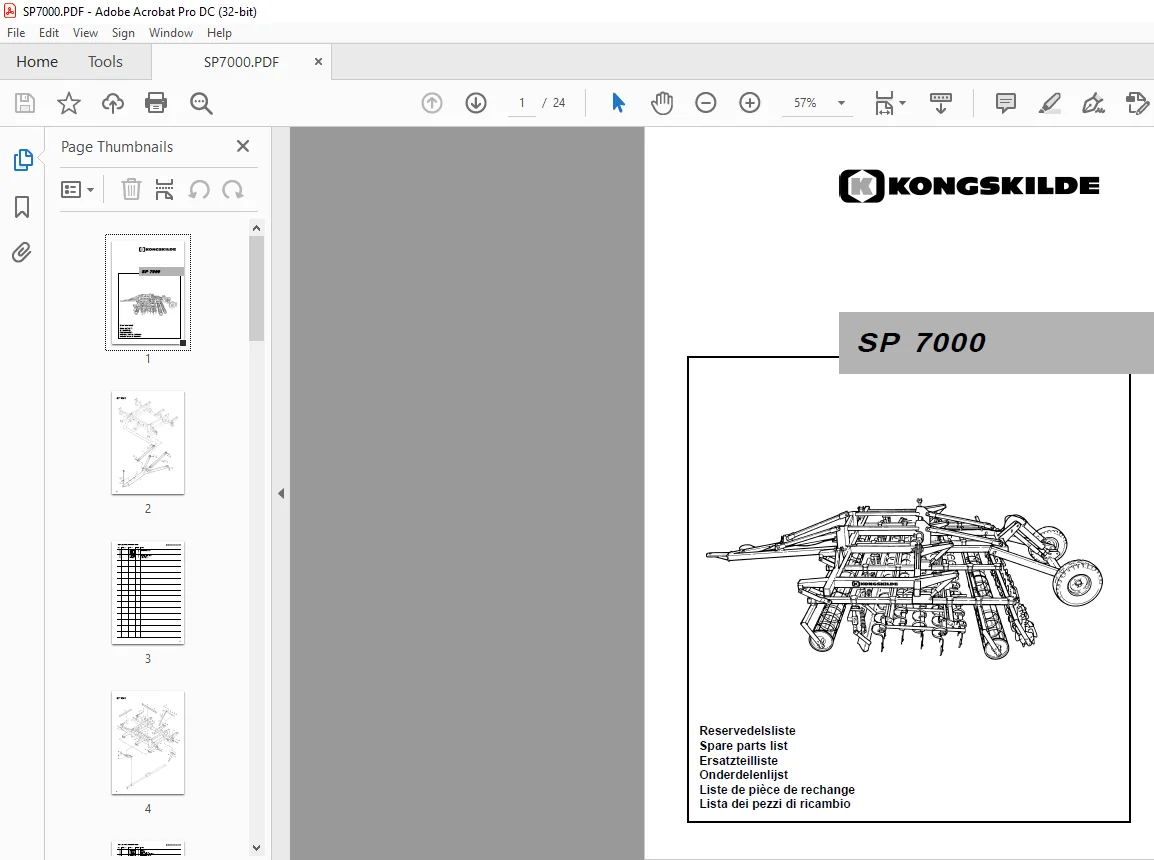Open the Bookmarks sidebar panel
Image resolution: width=1154 pixels, height=860 pixels.
[22, 207]
